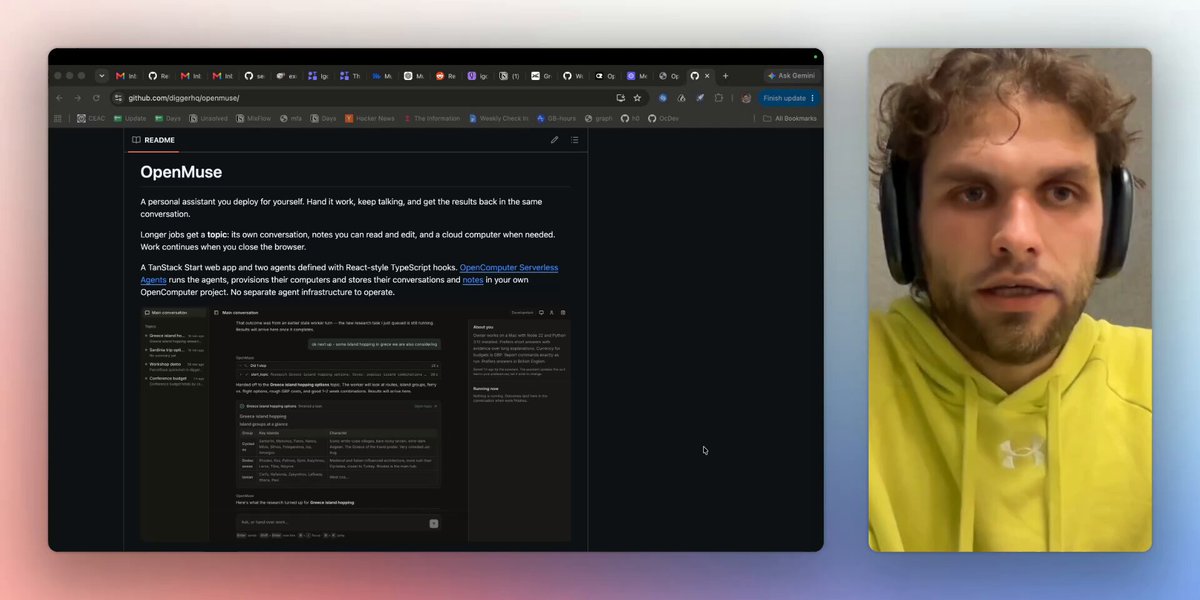Open the README outline list icon
Viewport: 1200px width, 600px height.
tap(575, 140)
